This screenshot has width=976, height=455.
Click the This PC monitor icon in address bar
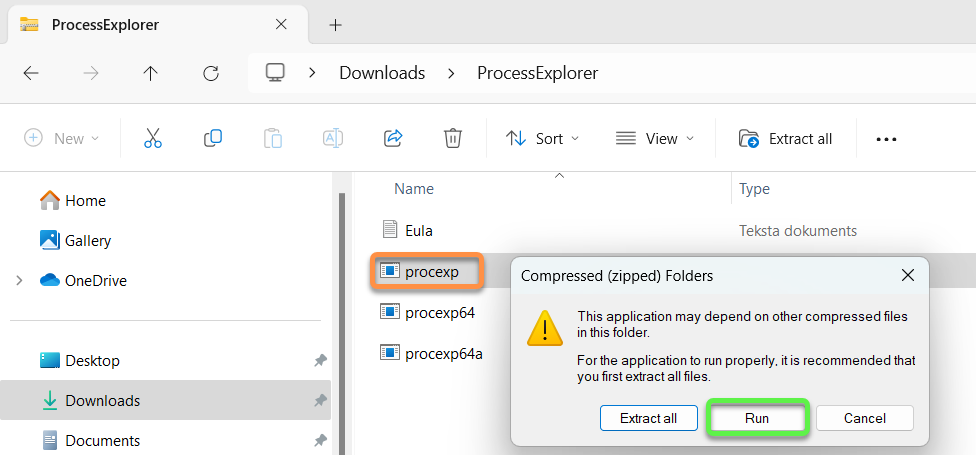(275, 73)
